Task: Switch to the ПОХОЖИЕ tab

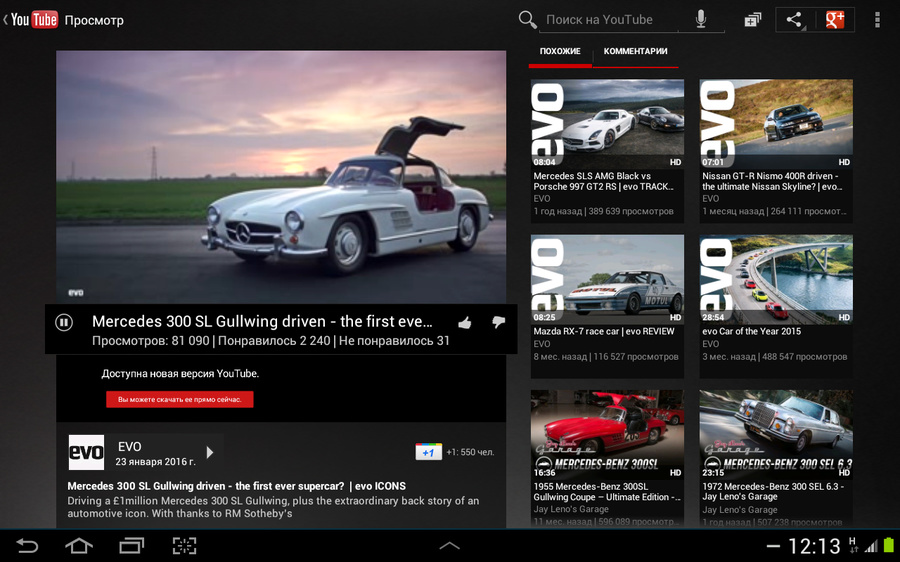Action: tap(560, 51)
